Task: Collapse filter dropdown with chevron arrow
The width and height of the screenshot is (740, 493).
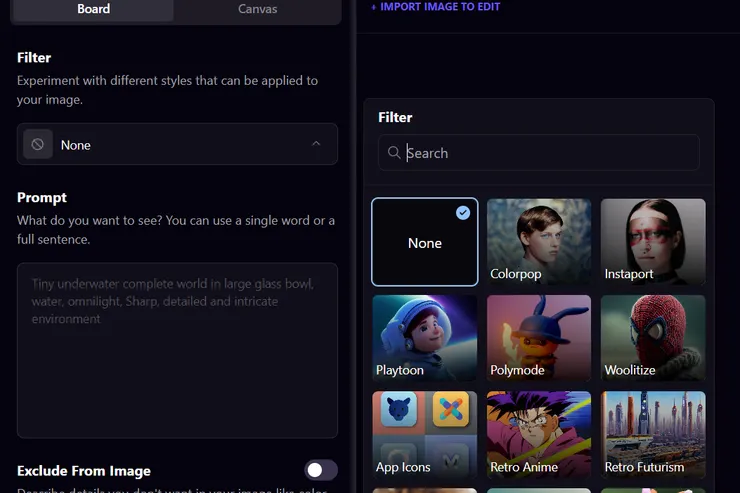Action: tap(316, 144)
